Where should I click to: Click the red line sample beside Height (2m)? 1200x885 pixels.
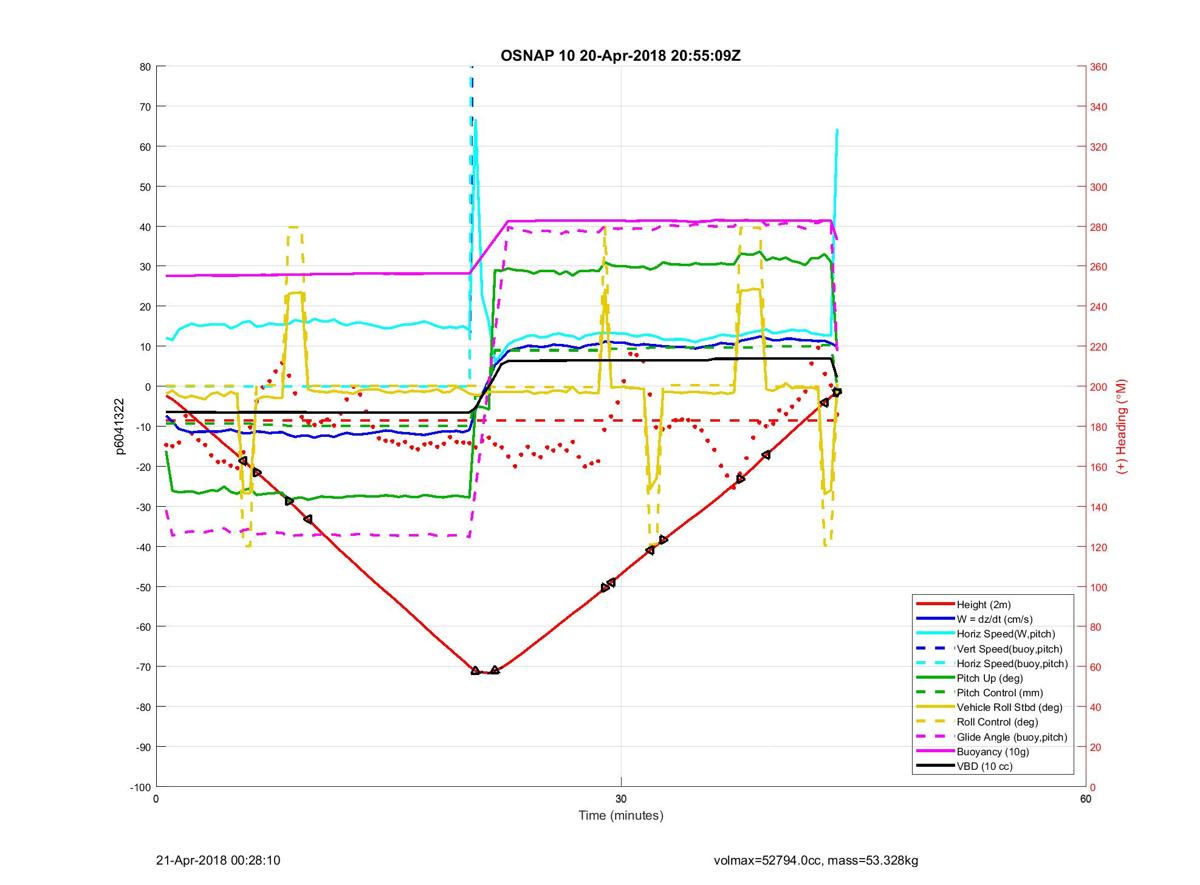(933, 604)
